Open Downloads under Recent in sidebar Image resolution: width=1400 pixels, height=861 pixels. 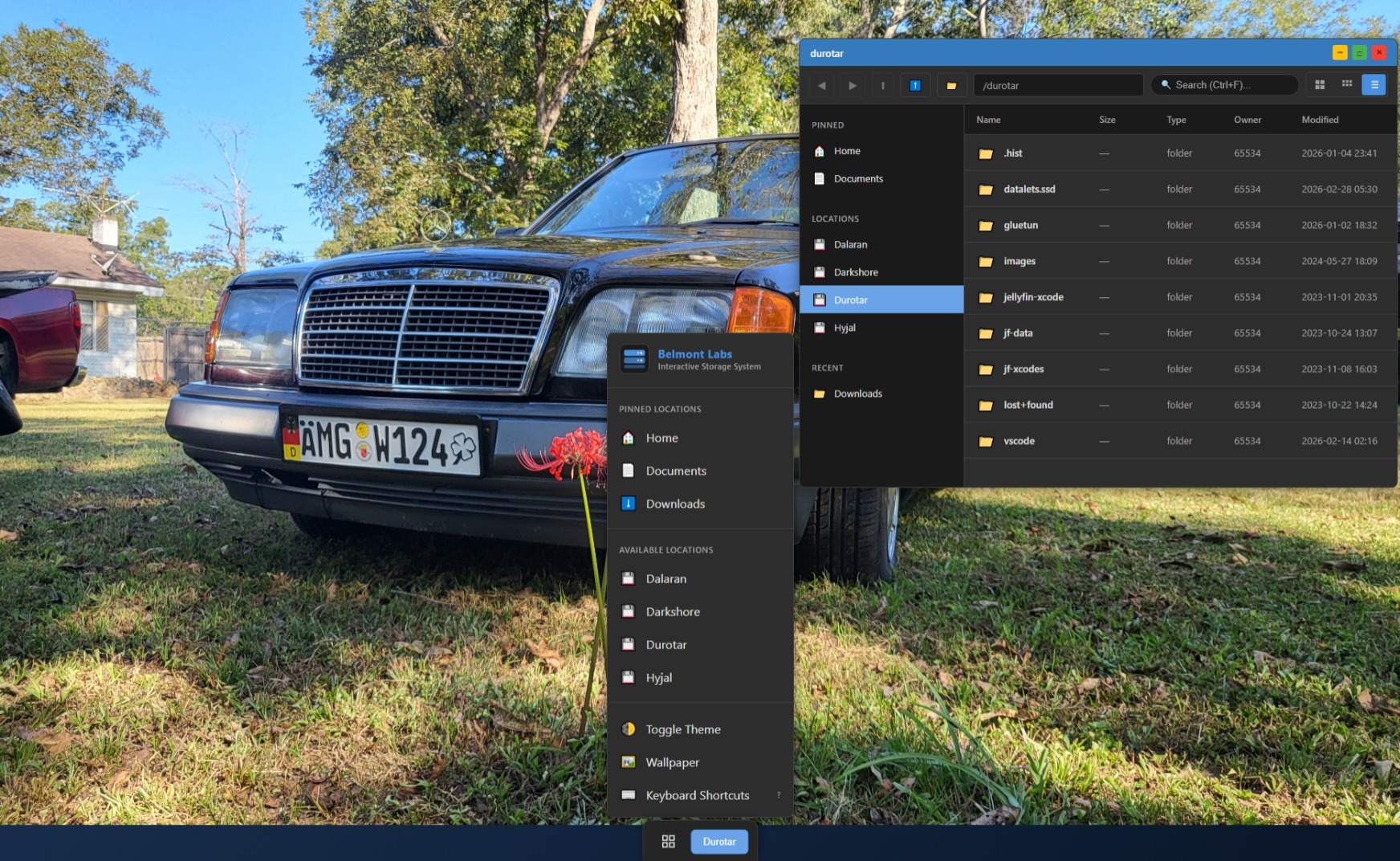click(857, 394)
